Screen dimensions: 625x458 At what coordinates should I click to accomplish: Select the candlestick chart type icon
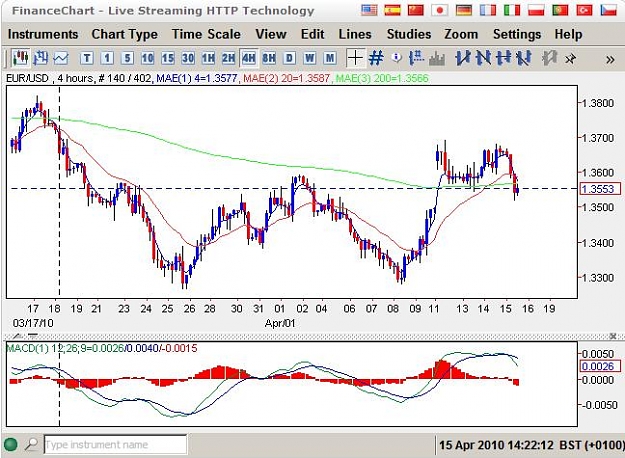20,58
